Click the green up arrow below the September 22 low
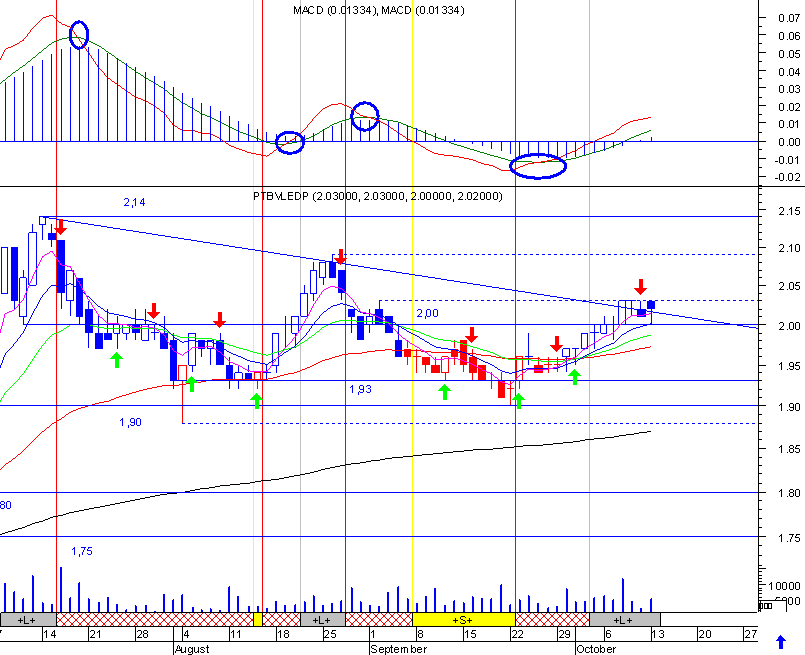This screenshot has width=805, height=655. tap(519, 401)
